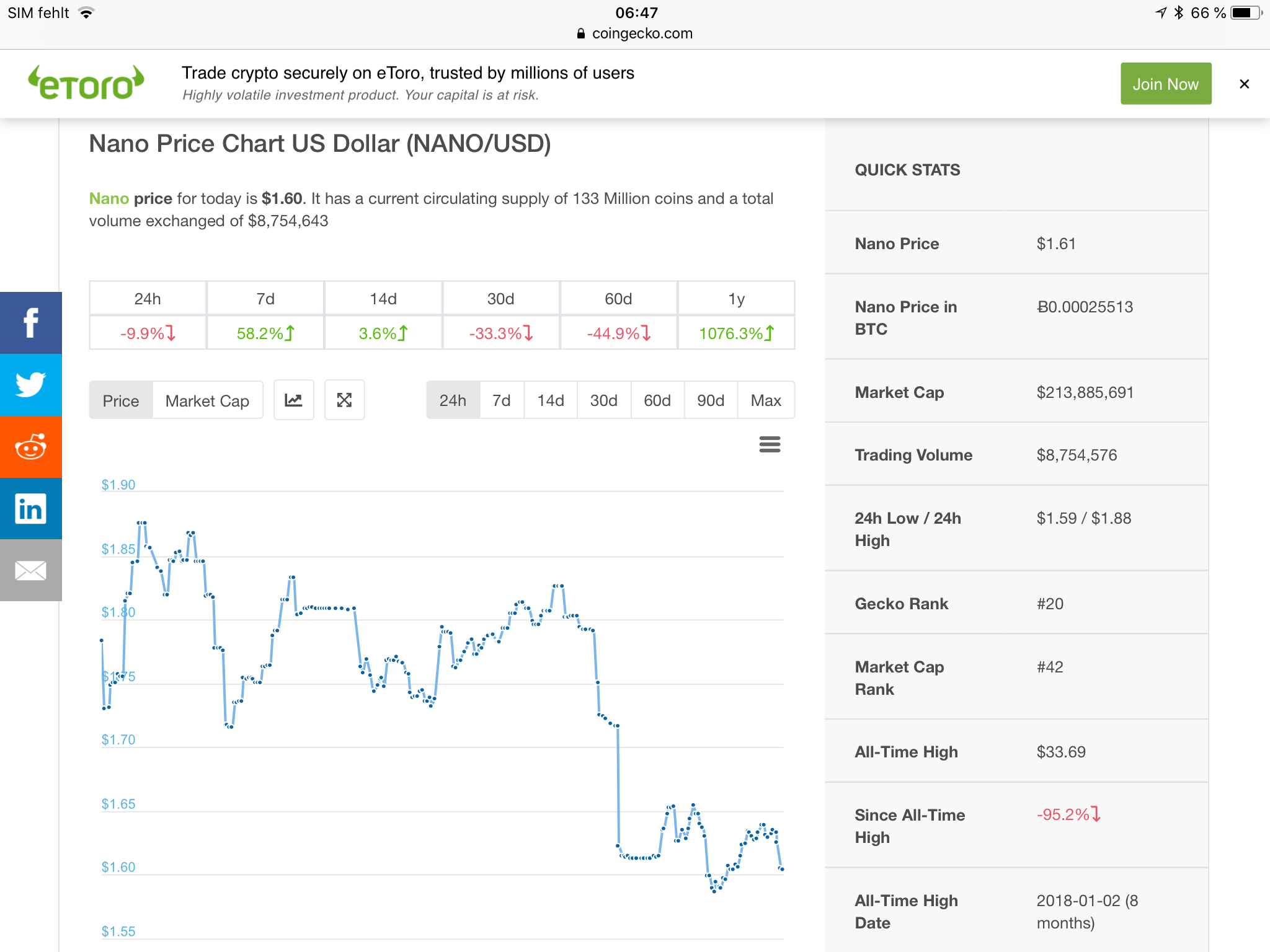The width and height of the screenshot is (1270, 952).
Task: Share page via LinkedIn icon
Action: tap(30, 509)
